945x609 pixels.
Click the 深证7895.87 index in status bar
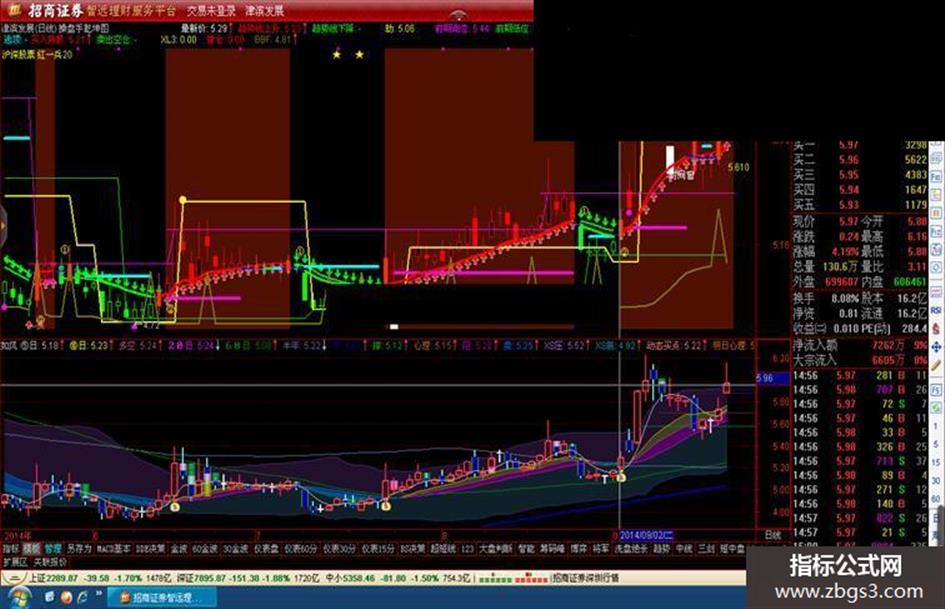coord(201,578)
